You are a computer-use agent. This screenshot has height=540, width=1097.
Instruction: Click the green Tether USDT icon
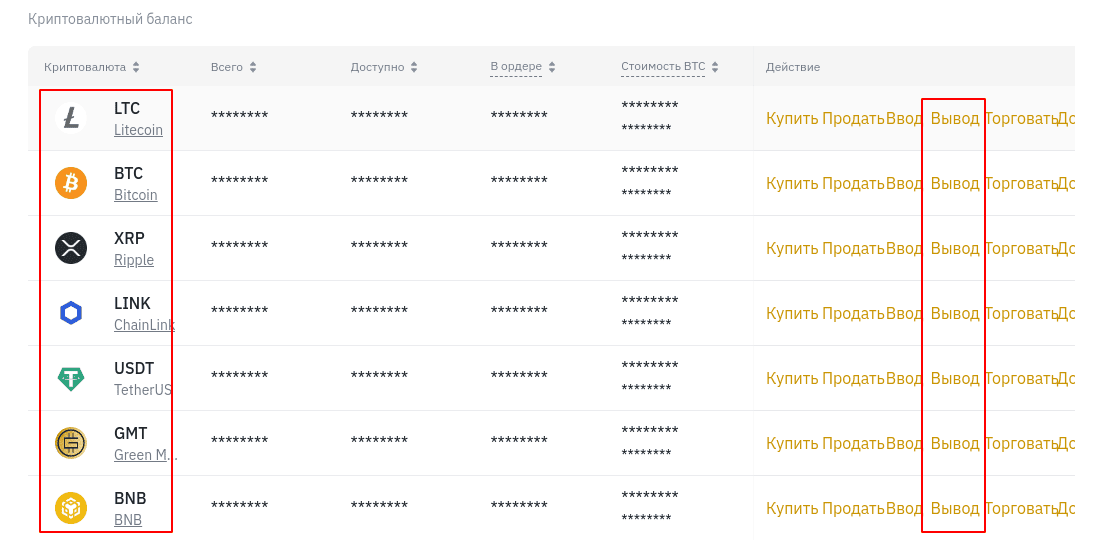pyautogui.click(x=71, y=378)
